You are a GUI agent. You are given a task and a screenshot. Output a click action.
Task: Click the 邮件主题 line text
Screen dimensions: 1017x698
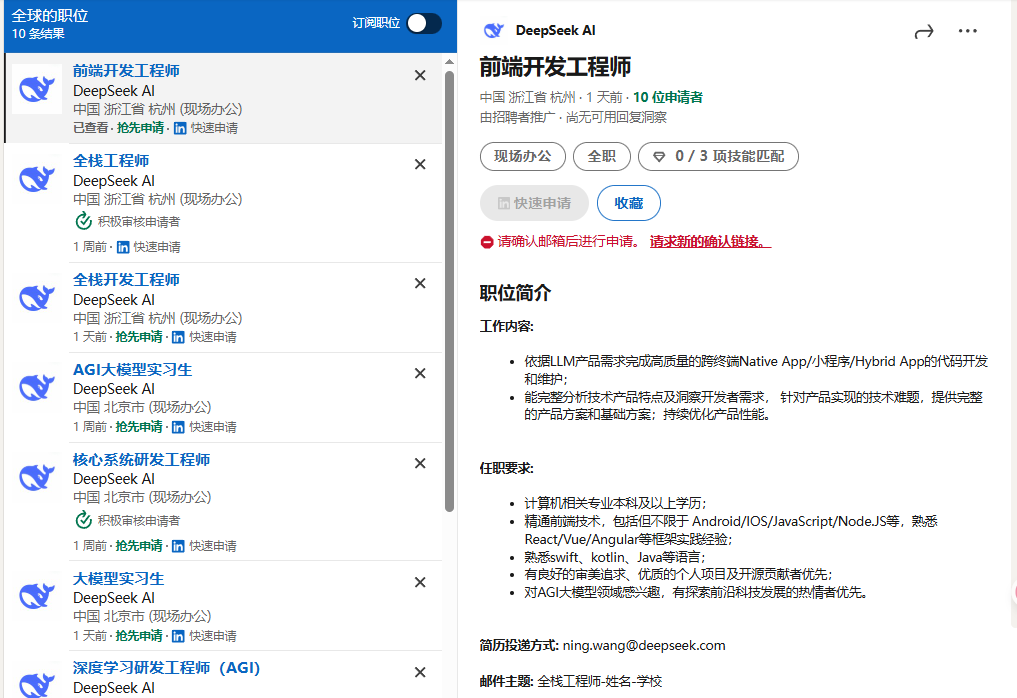pyautogui.click(x=571, y=681)
